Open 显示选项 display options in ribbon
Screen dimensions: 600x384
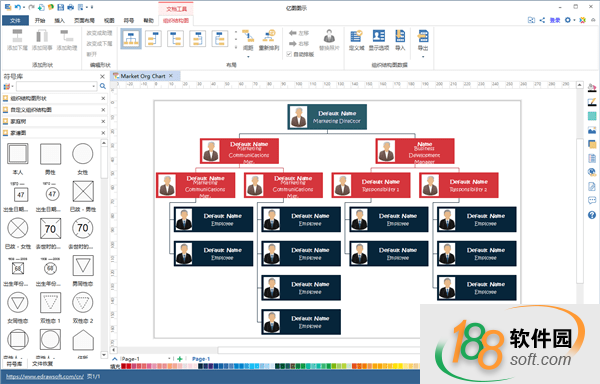pyautogui.click(x=379, y=40)
